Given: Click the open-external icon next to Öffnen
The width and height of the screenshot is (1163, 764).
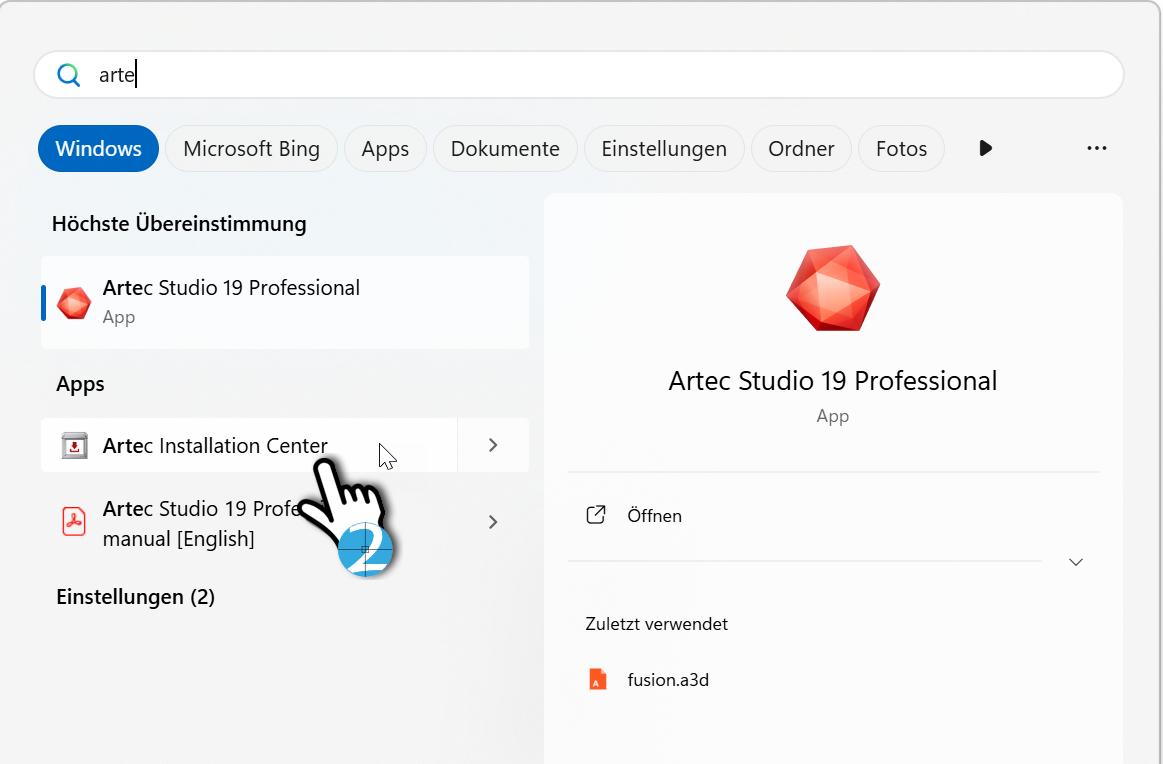Looking at the screenshot, I should [x=596, y=515].
